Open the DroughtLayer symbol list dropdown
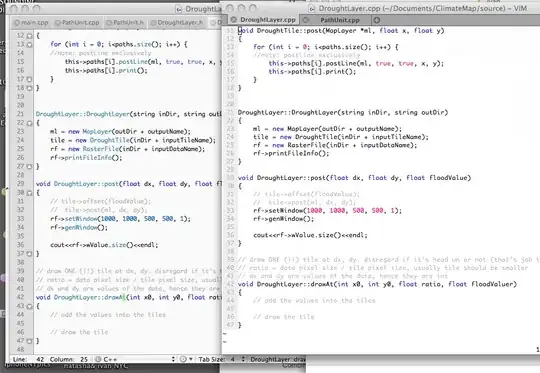 278,359
